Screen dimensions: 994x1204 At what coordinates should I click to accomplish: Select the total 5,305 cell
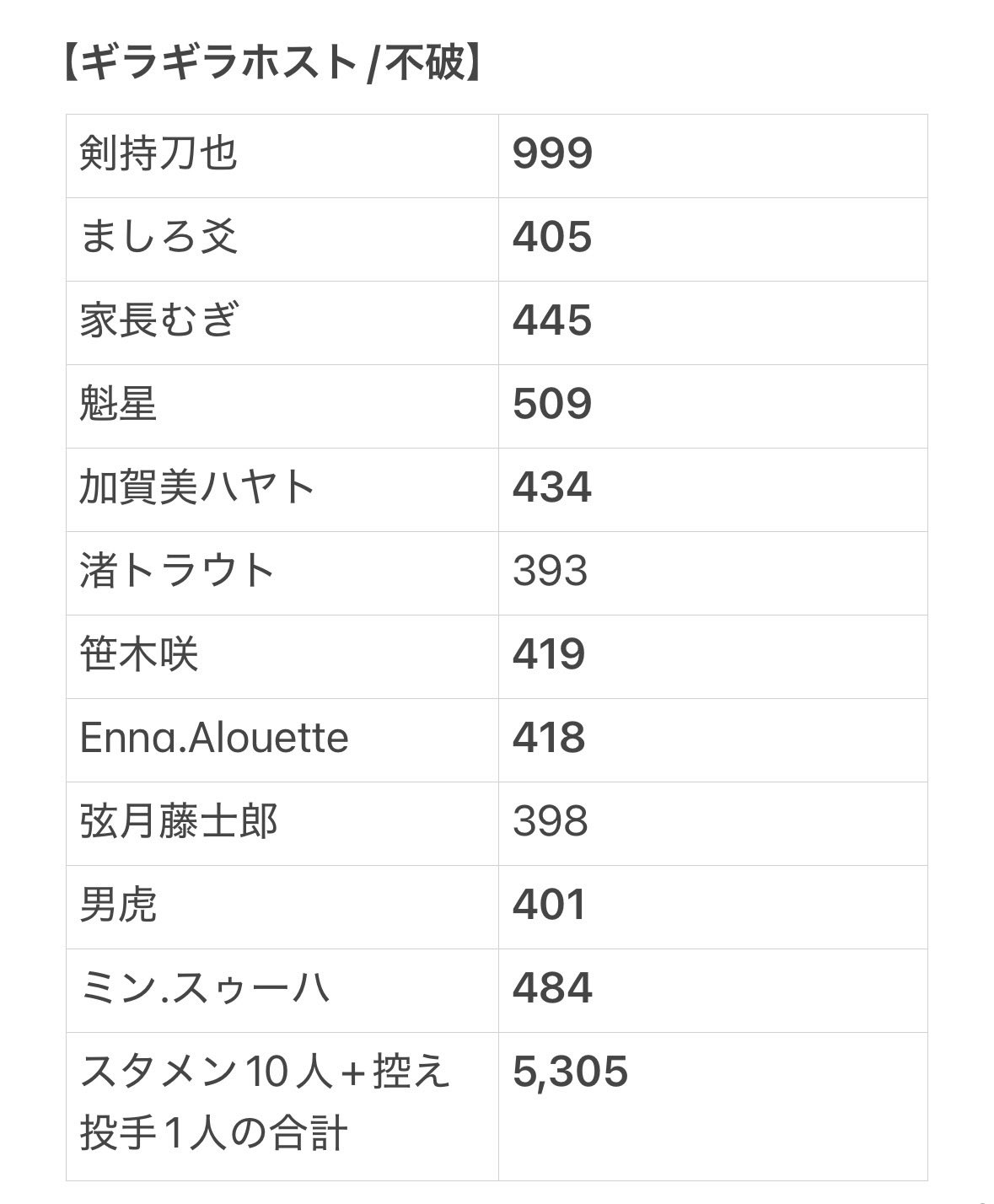click(x=713, y=1106)
